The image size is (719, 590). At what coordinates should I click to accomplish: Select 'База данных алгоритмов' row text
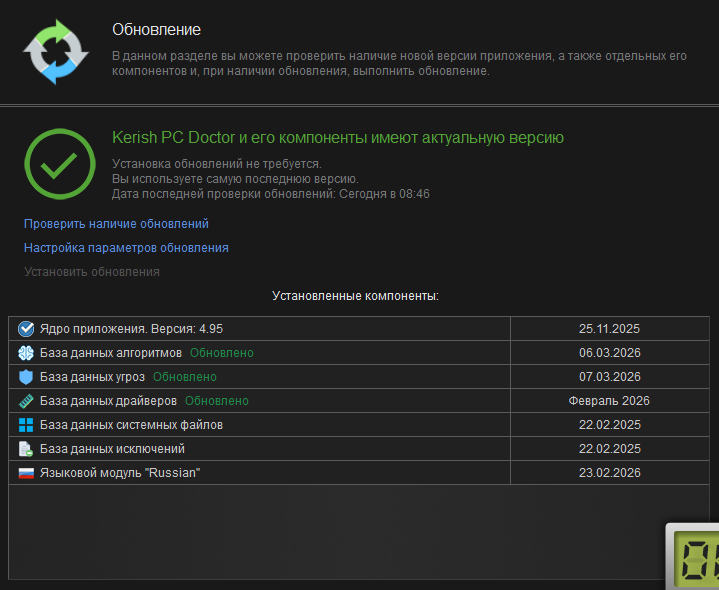(111, 353)
